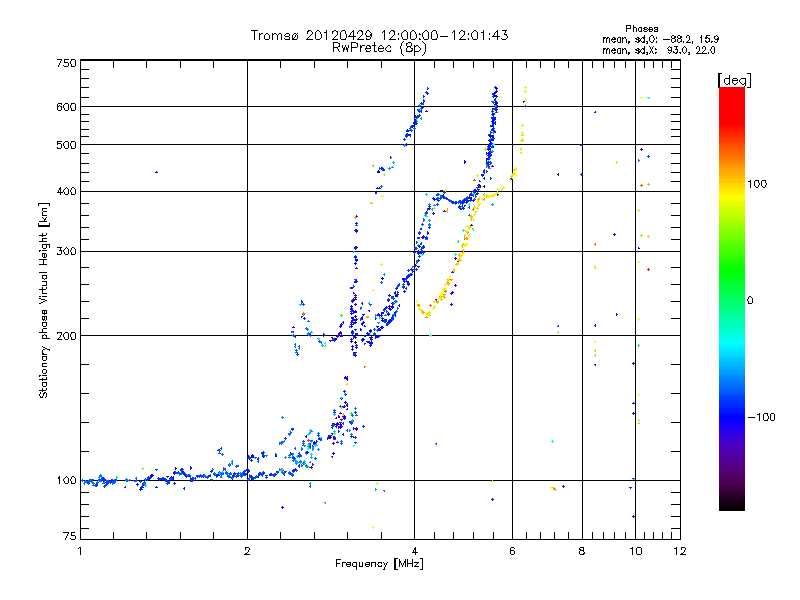This screenshot has height=600, width=800.
Task: Click the x-axis tick label "4"
Action: coord(414,551)
